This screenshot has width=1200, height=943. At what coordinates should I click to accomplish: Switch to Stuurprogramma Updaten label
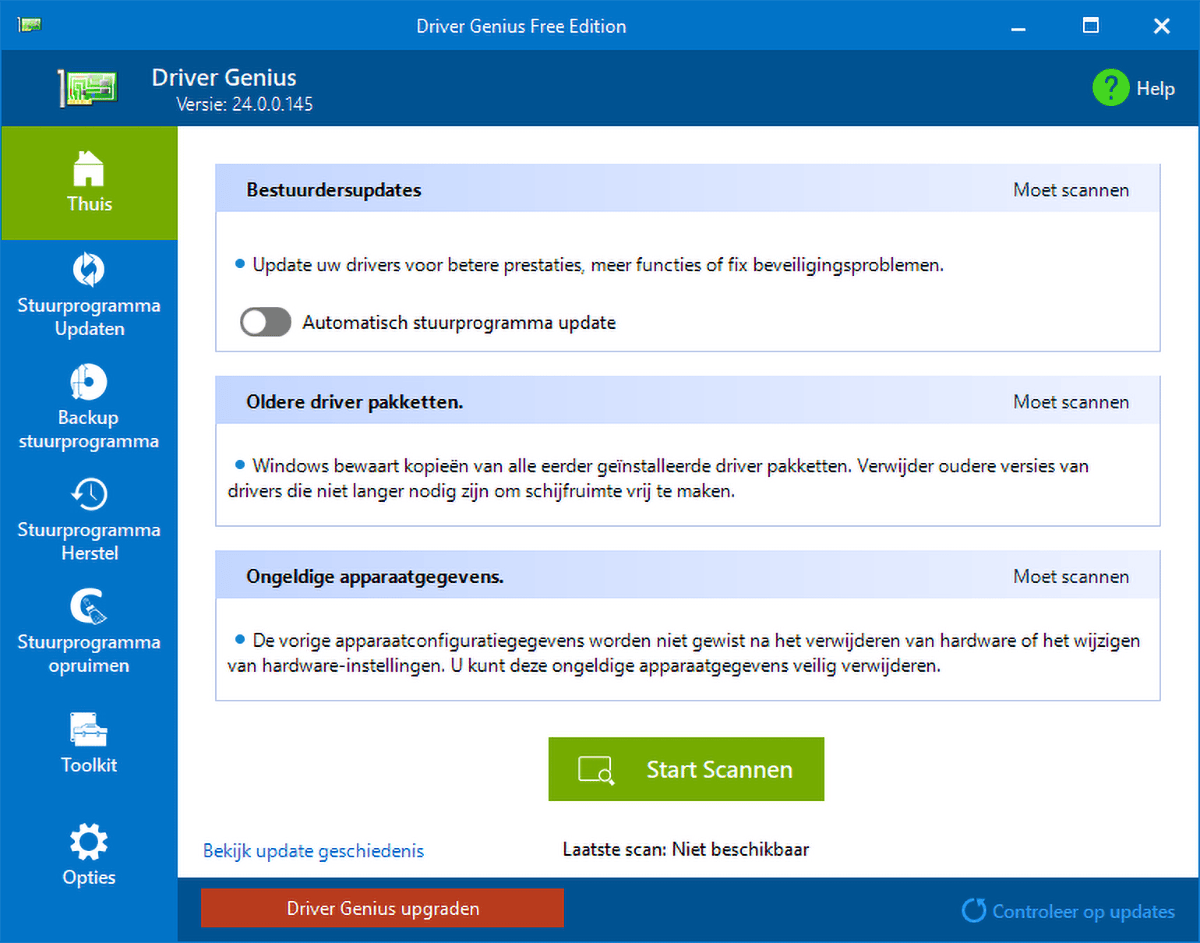pyautogui.click(x=89, y=317)
